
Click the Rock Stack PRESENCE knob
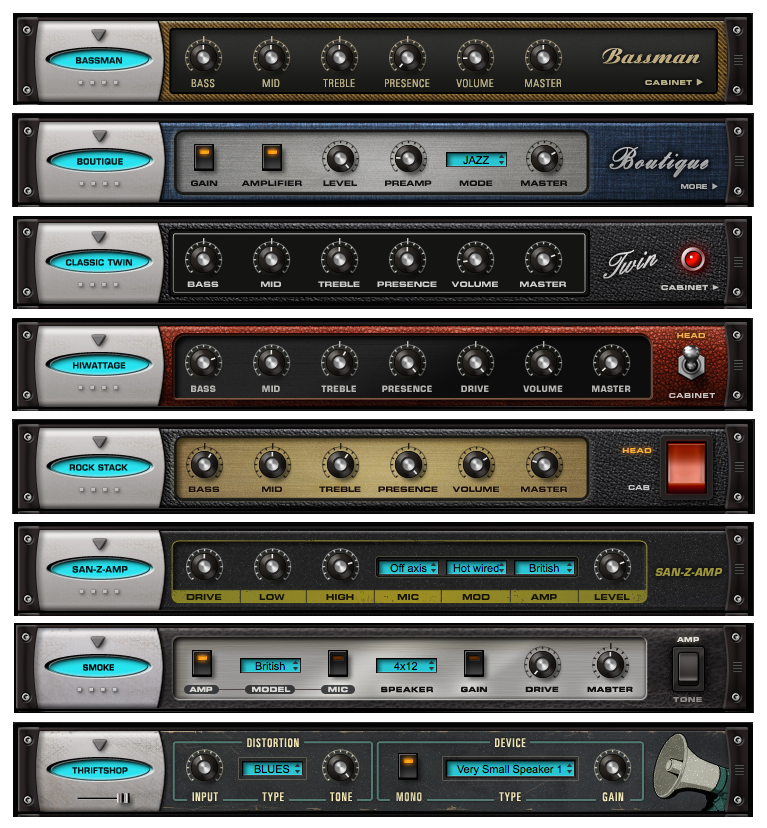click(407, 464)
